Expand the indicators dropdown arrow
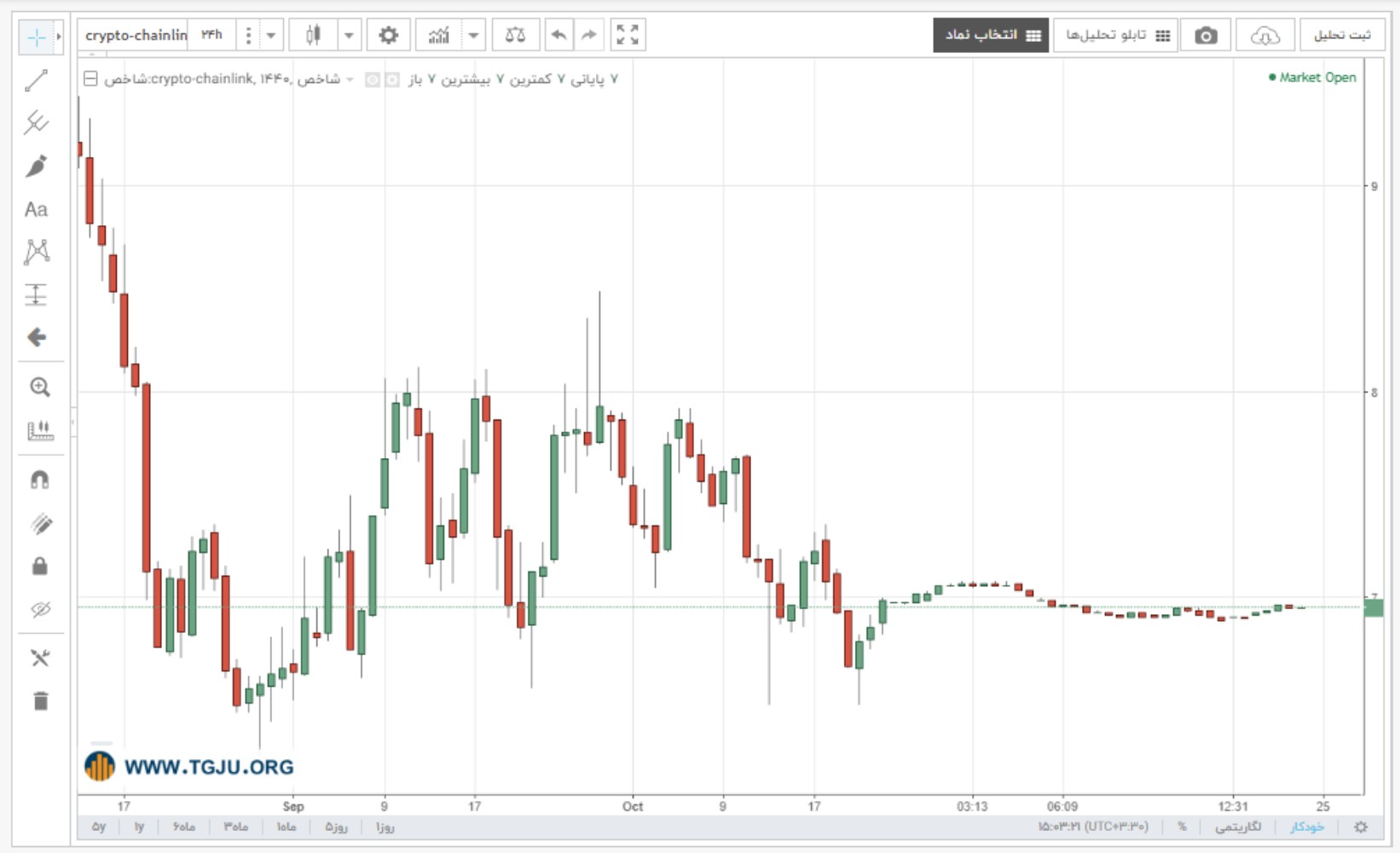This screenshot has height=853, width=1400. pos(473,35)
